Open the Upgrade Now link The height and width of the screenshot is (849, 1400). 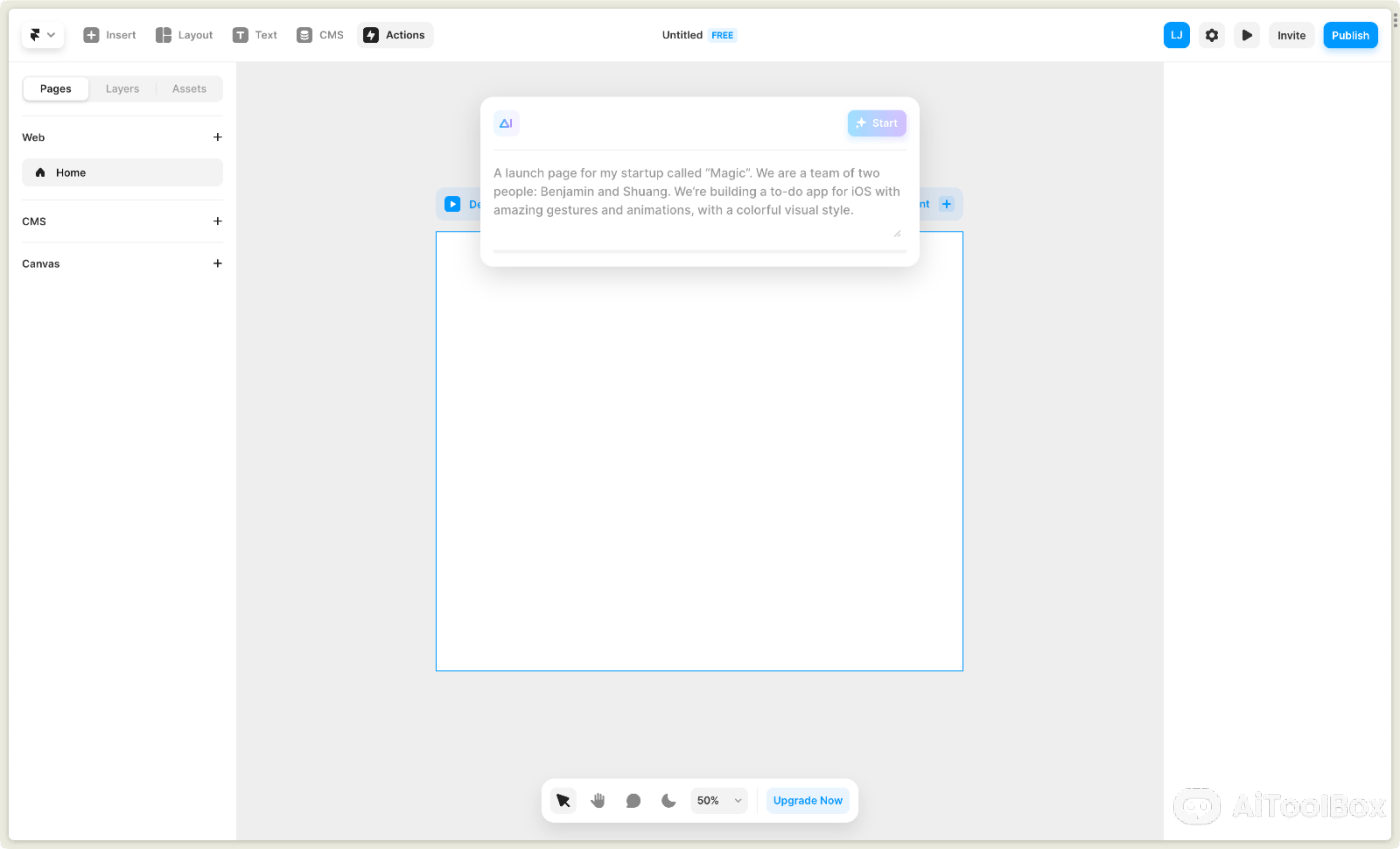pyautogui.click(x=807, y=800)
